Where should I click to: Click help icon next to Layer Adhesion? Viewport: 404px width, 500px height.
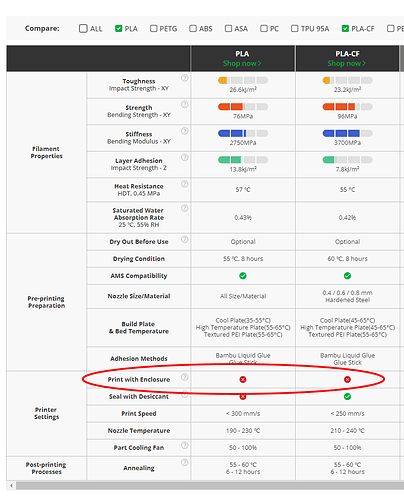184,157
